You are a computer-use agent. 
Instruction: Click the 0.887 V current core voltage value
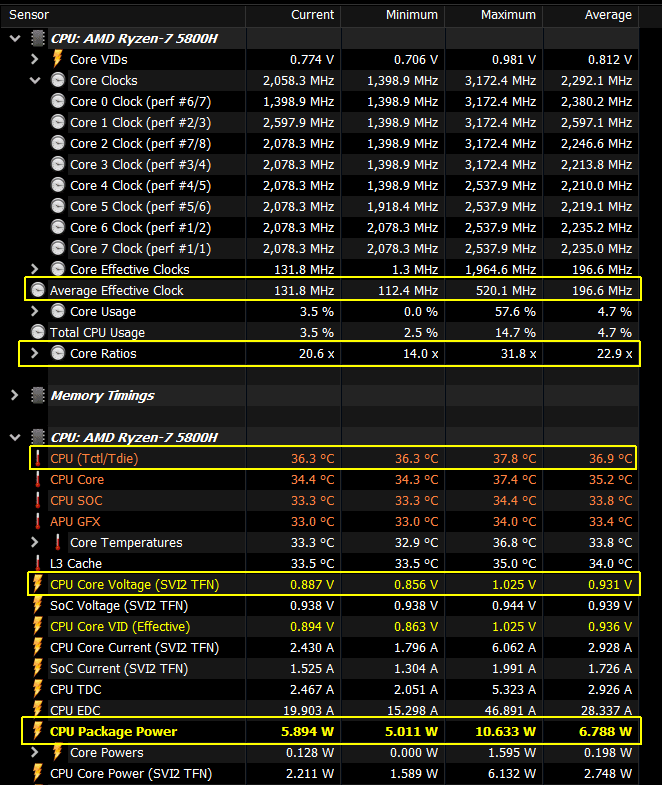[x=311, y=585]
